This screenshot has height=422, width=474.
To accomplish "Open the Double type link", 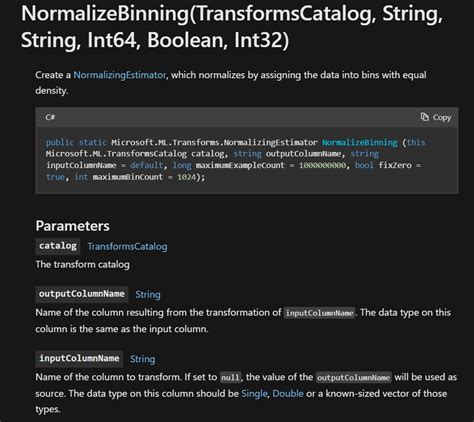I will (288, 393).
